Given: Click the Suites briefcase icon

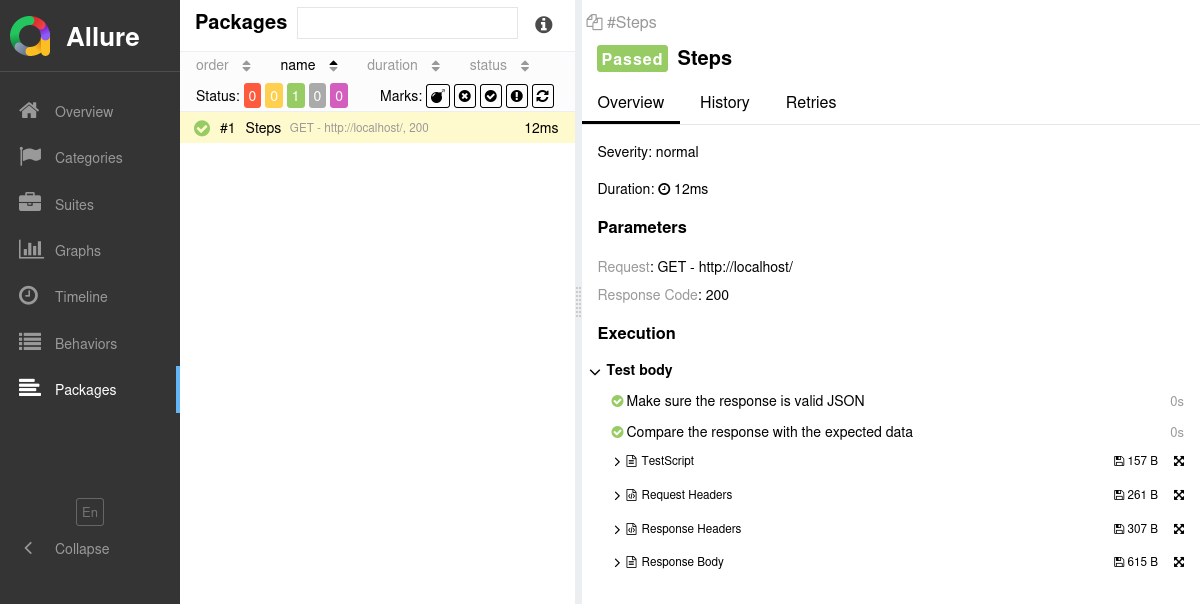Looking at the screenshot, I should click(30, 203).
